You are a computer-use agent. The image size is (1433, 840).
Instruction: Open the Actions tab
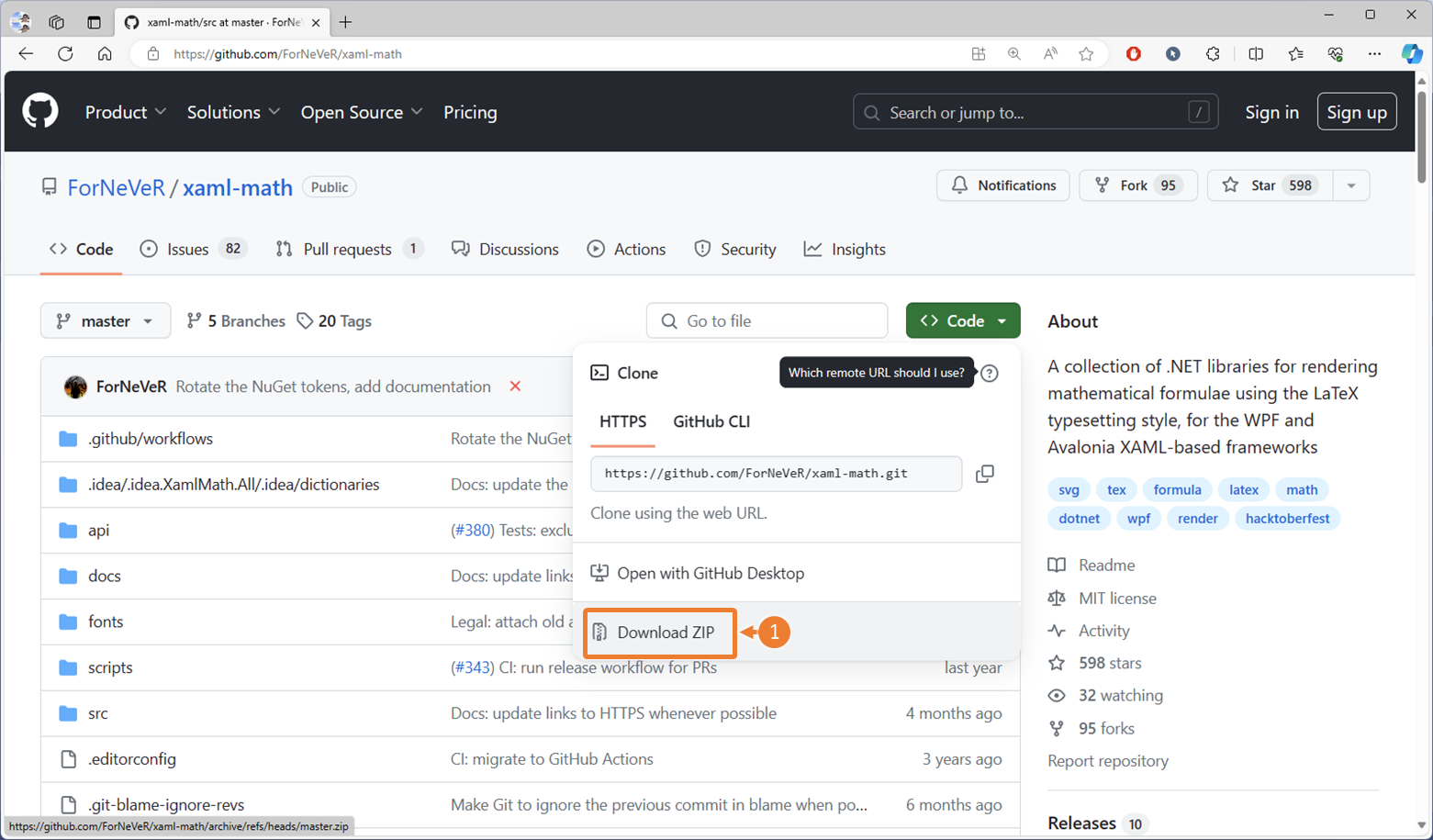point(626,249)
